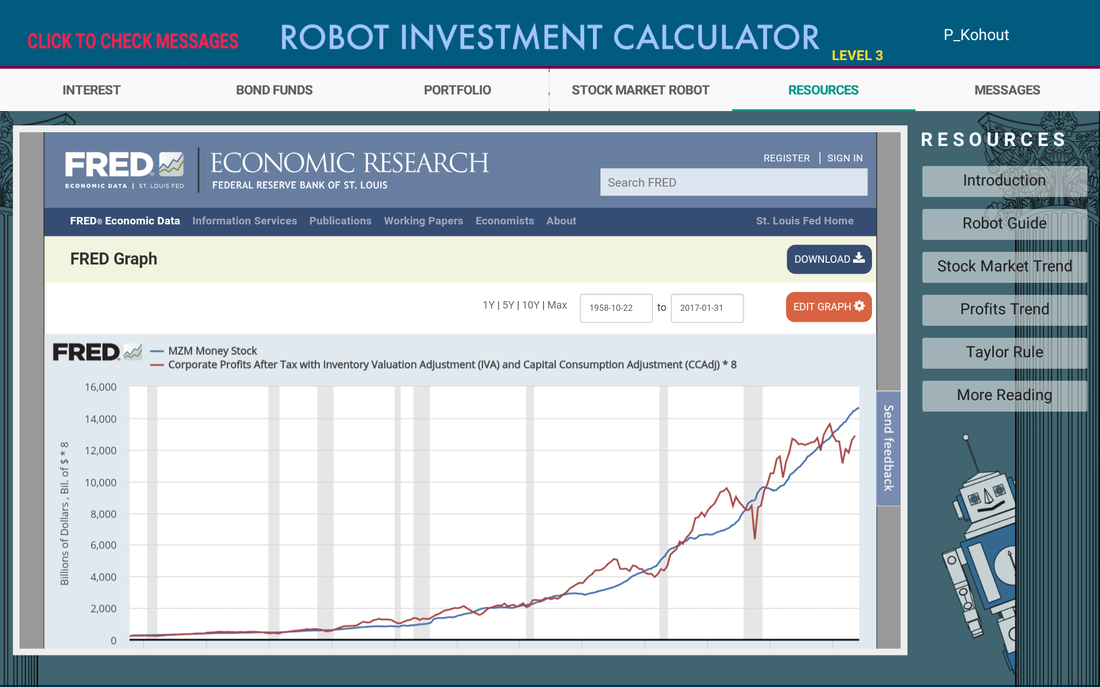Open the MESSAGES tab
1100x687 pixels.
pos(1007,90)
